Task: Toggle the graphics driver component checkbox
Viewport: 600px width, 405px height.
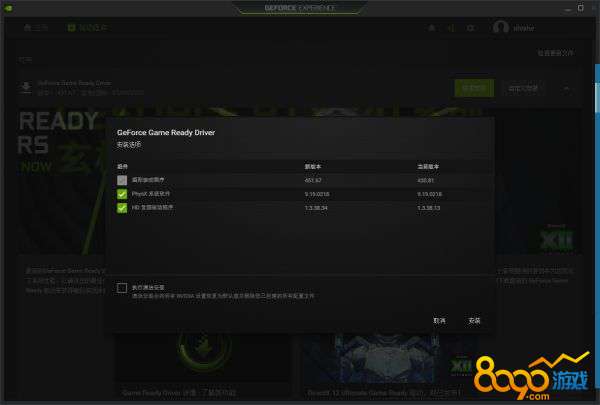Action: [122, 180]
